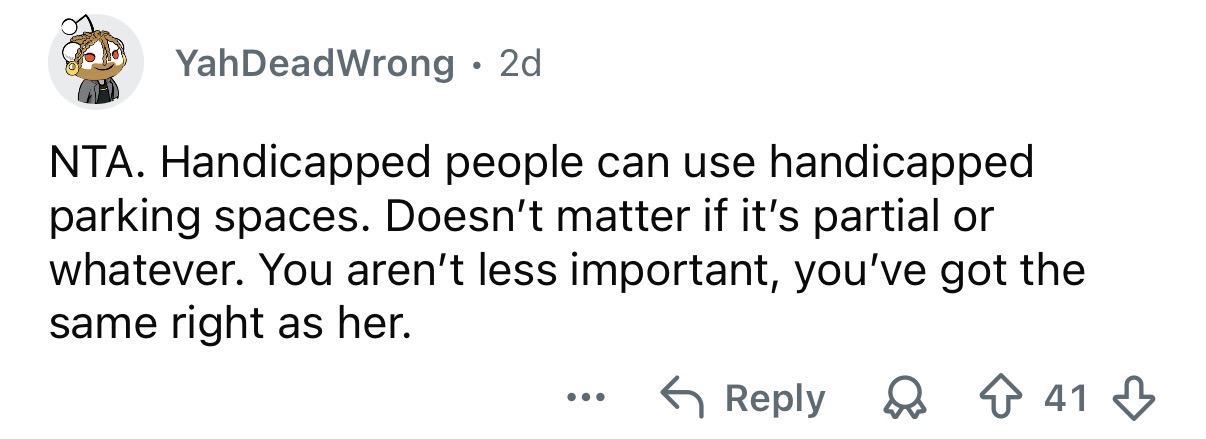Click the word "Handicapped" right after NTA

[x=276, y=164]
